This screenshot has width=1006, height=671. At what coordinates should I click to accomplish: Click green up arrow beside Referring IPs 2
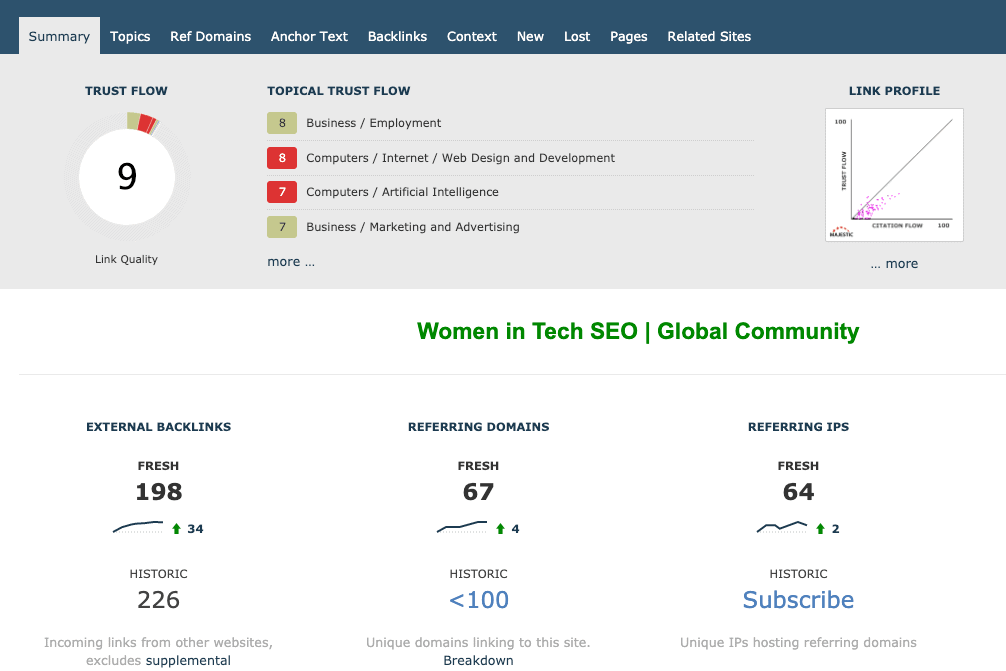(820, 529)
